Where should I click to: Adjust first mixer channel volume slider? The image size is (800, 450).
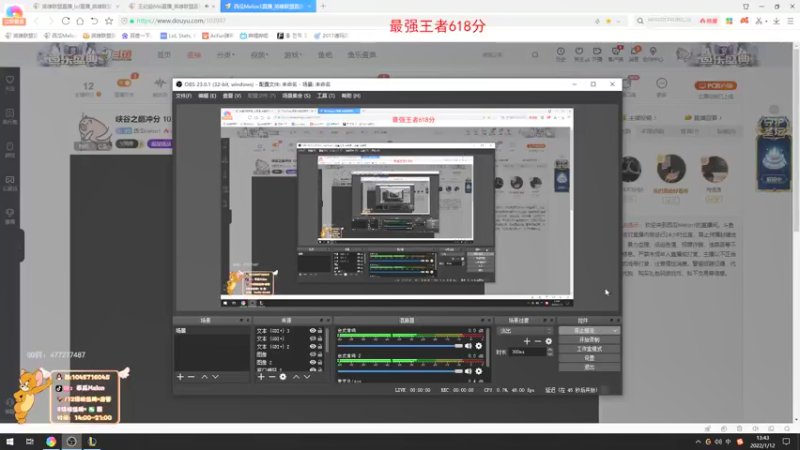click(x=399, y=346)
